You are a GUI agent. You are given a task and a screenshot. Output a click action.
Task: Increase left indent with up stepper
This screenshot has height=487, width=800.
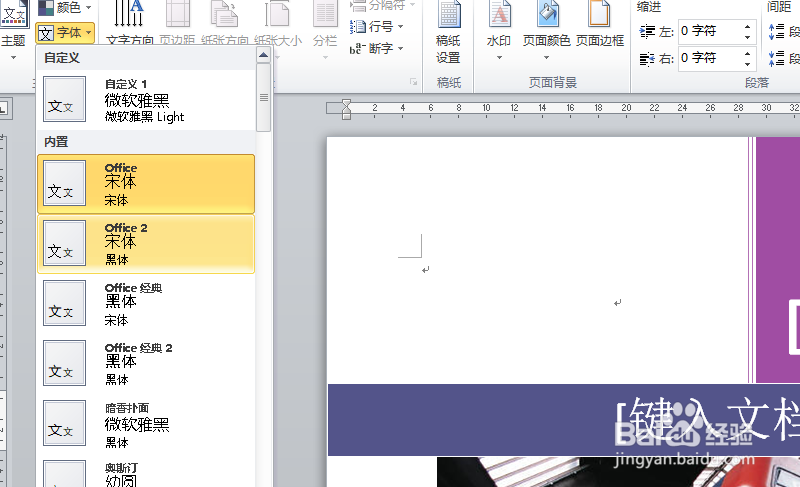click(747, 27)
